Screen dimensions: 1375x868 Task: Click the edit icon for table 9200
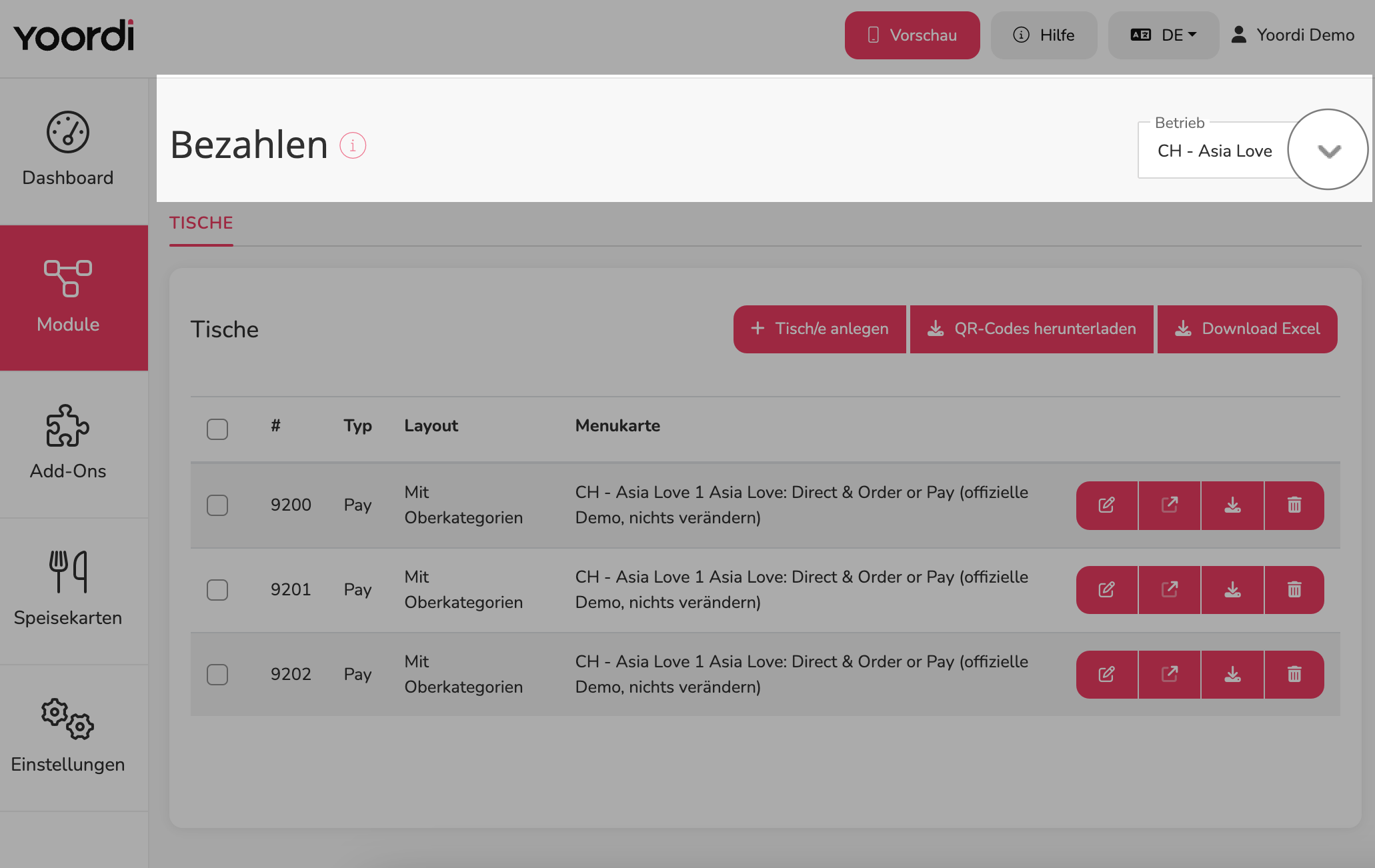(x=1107, y=505)
